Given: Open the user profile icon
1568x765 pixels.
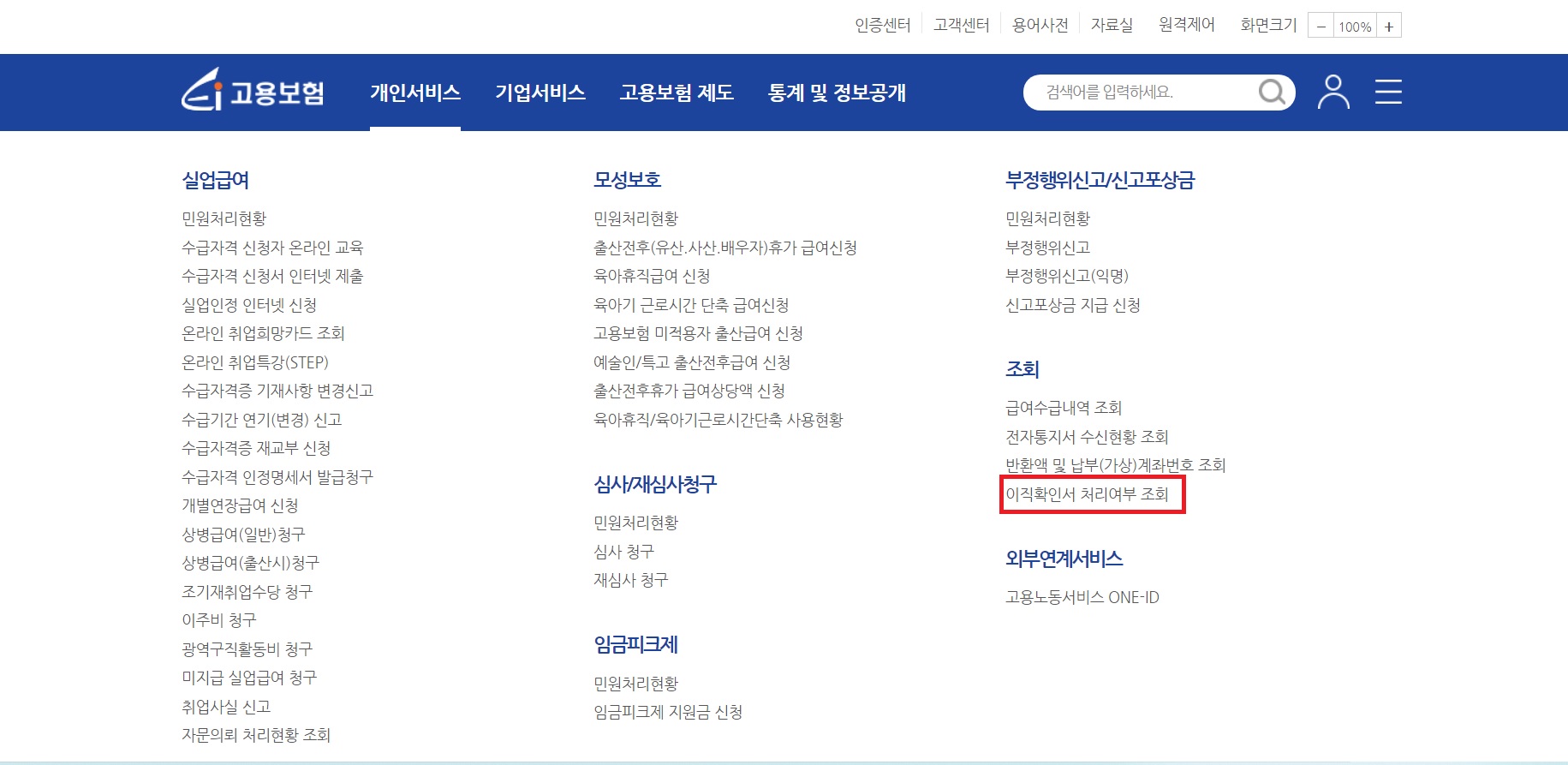Looking at the screenshot, I should 1333,92.
